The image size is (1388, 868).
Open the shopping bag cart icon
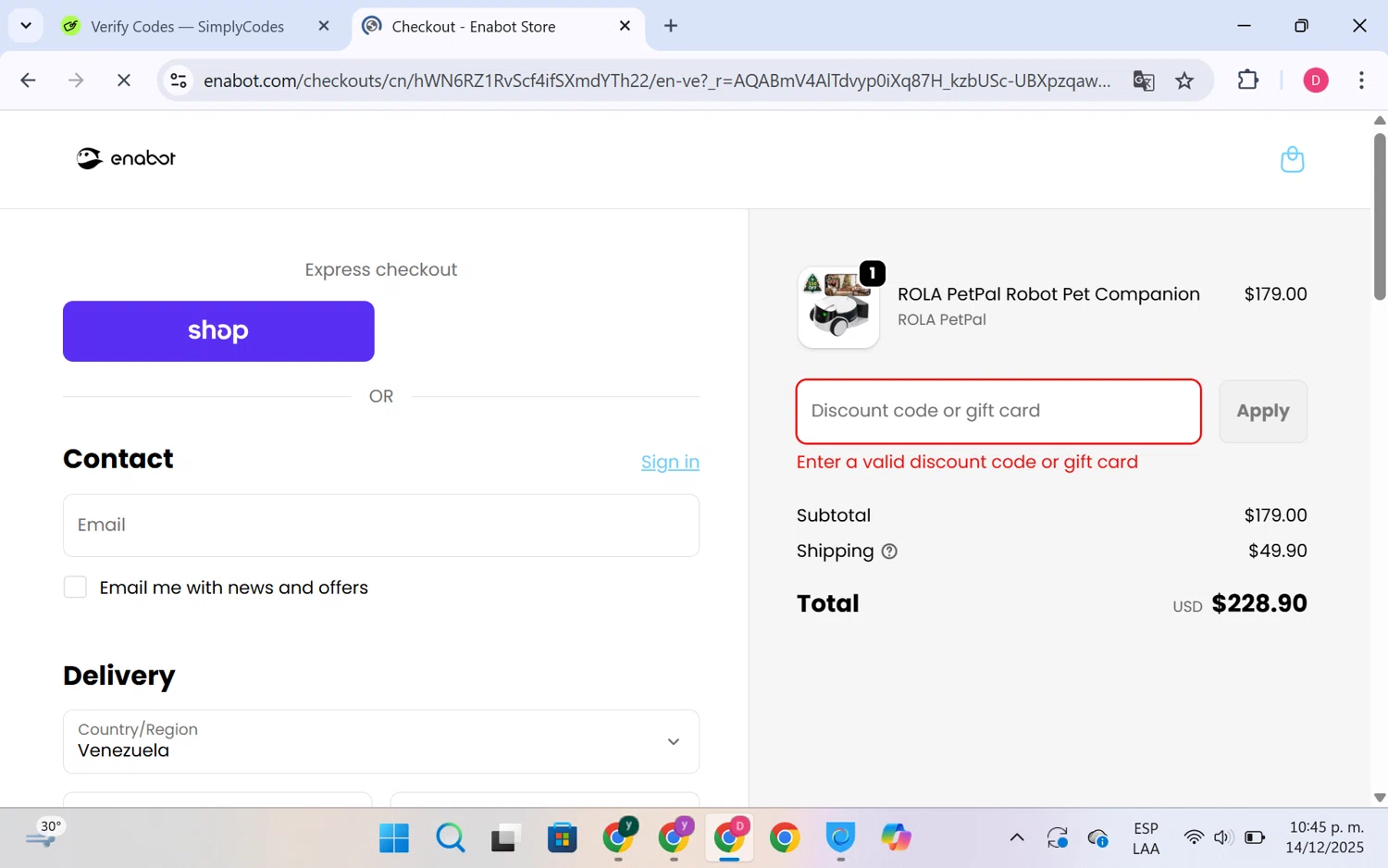coord(1292,159)
